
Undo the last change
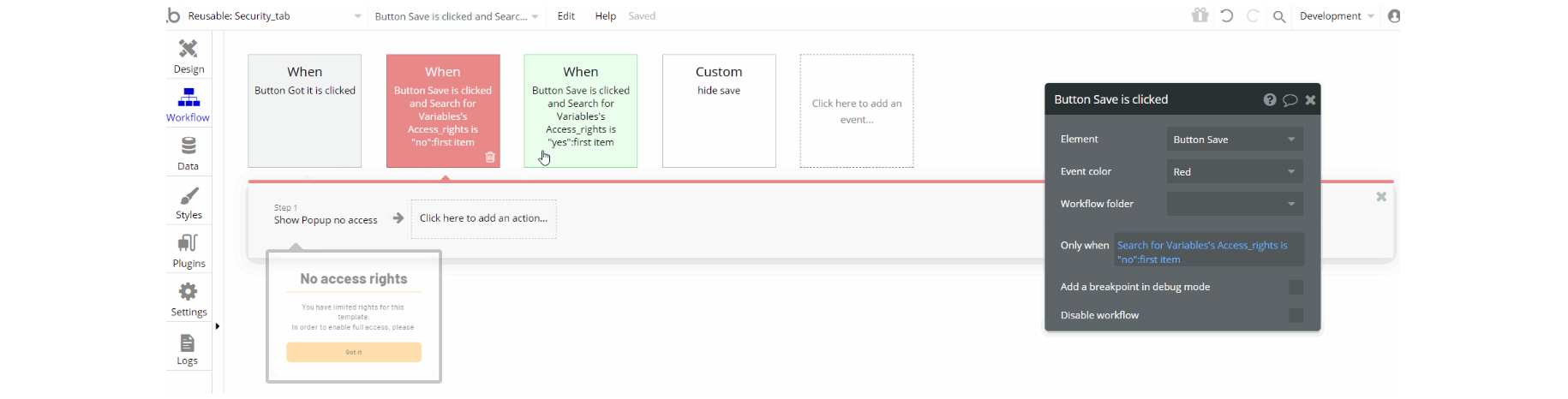click(x=1227, y=15)
